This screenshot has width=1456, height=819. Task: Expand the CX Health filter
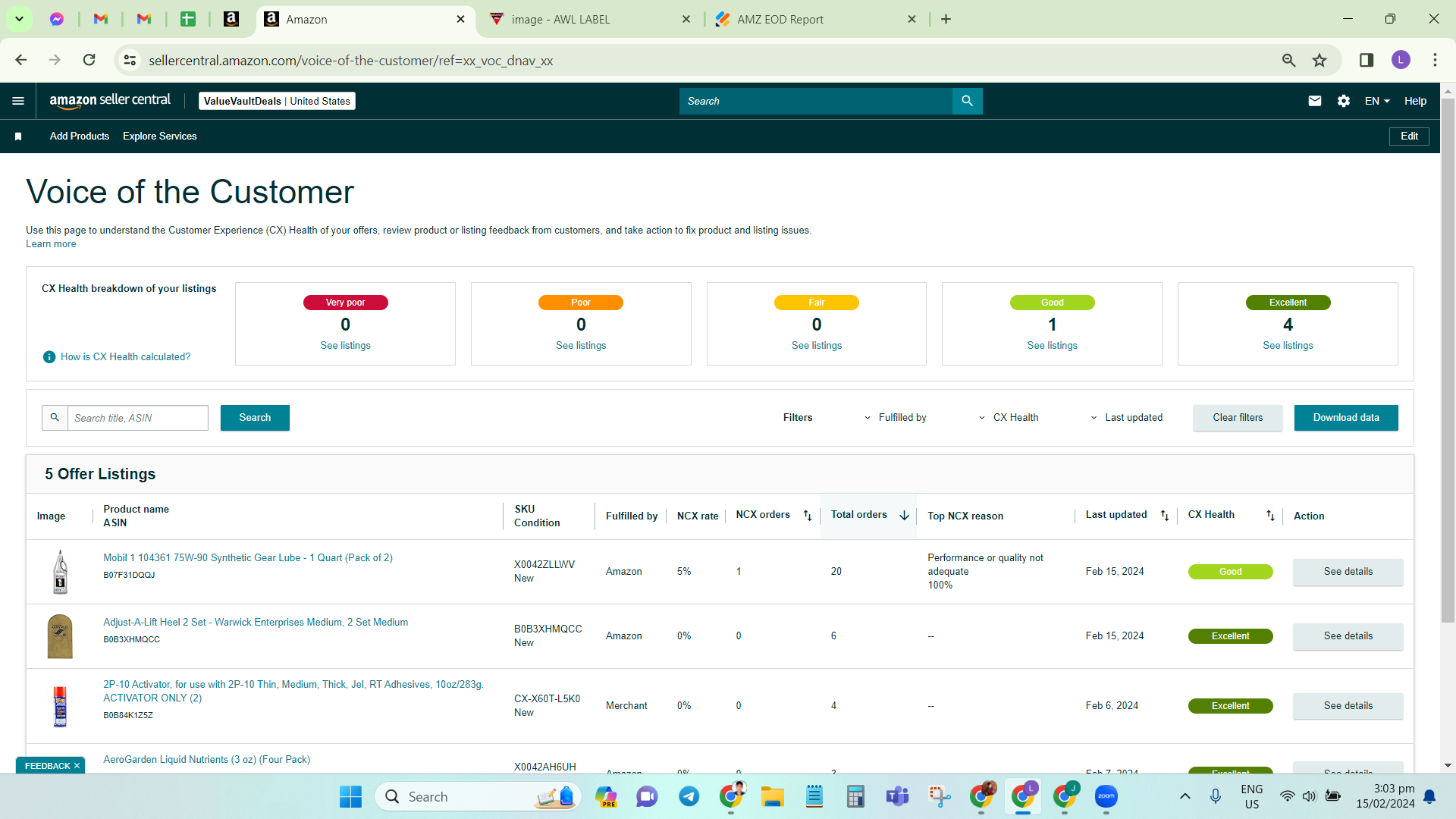1008,418
